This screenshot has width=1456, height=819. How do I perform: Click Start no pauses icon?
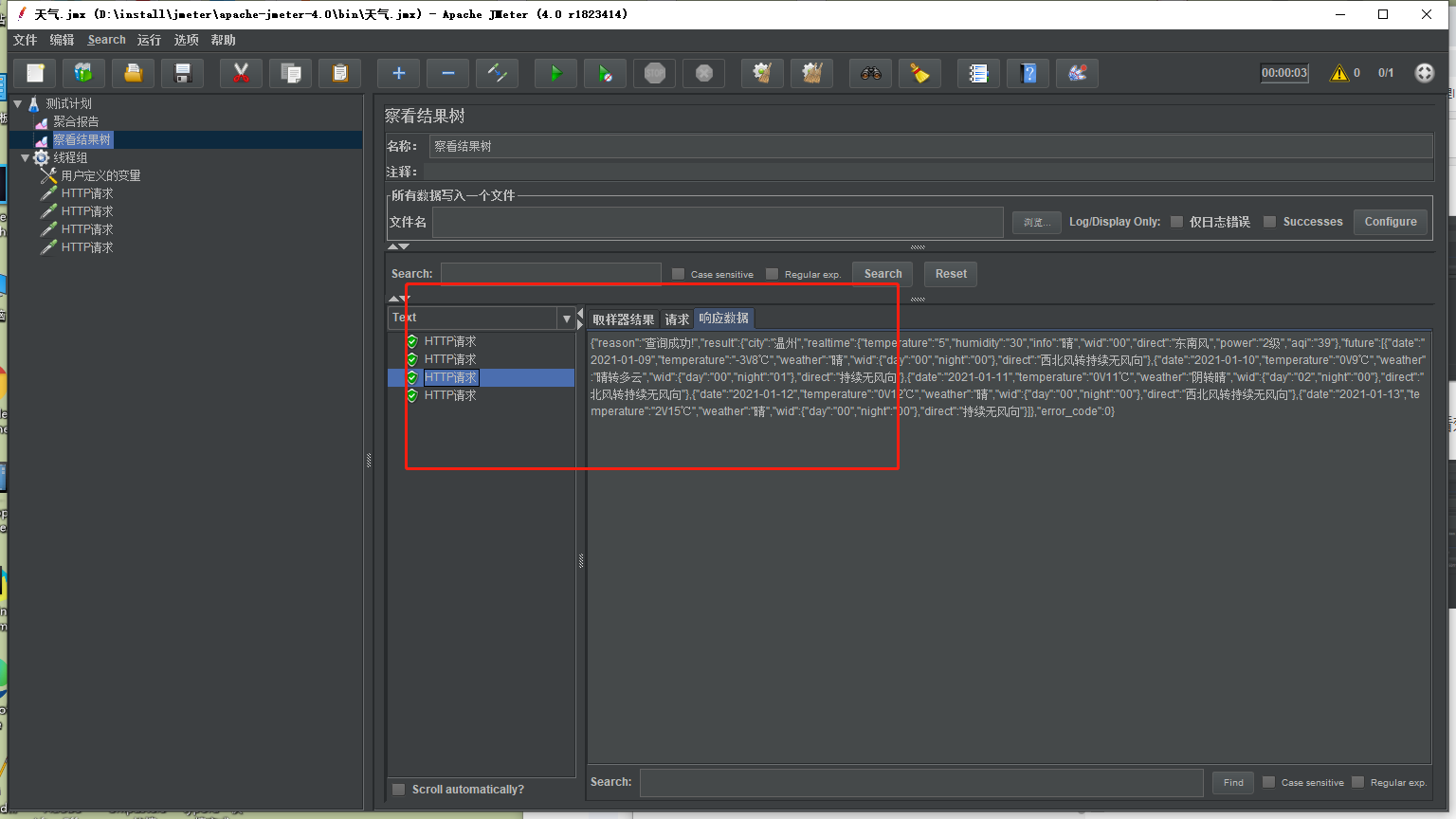pos(606,73)
